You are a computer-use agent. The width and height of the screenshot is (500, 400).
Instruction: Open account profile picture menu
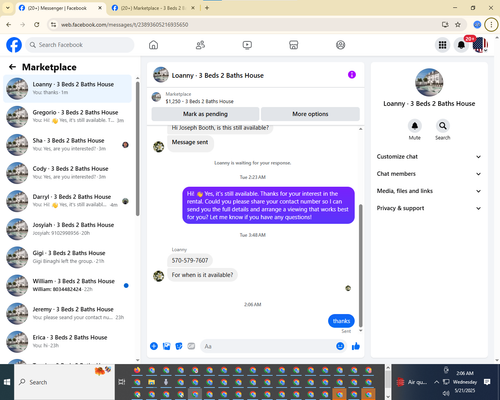[x=480, y=45]
